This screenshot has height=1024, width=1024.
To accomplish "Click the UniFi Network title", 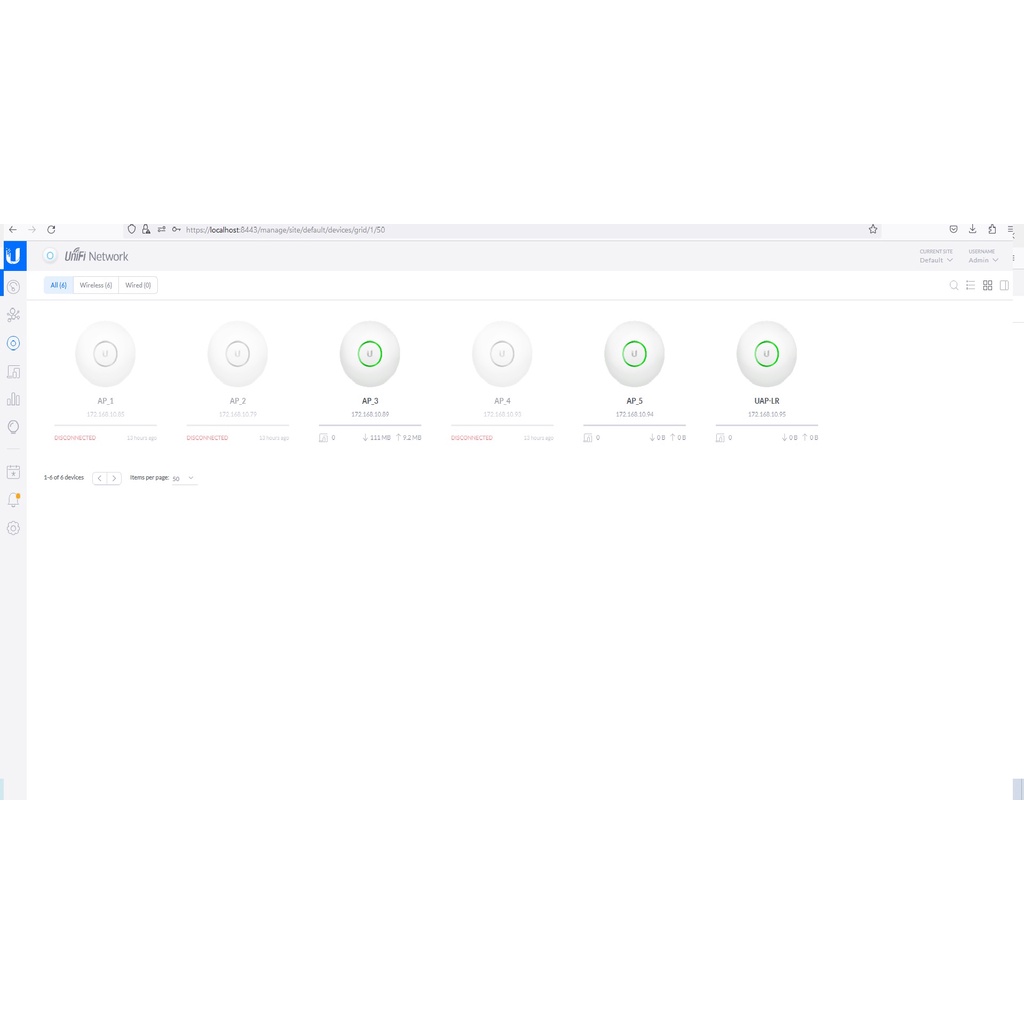I will pyautogui.click(x=96, y=256).
